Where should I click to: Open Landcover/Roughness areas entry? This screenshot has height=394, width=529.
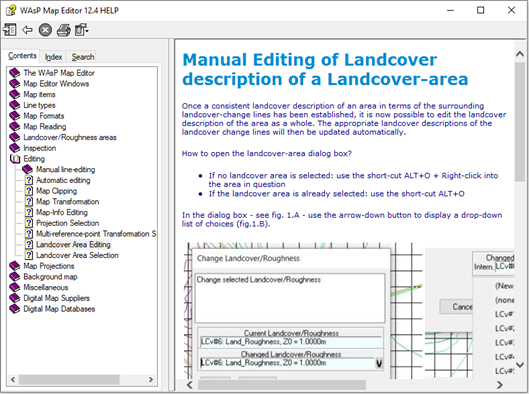pyautogui.click(x=70, y=137)
